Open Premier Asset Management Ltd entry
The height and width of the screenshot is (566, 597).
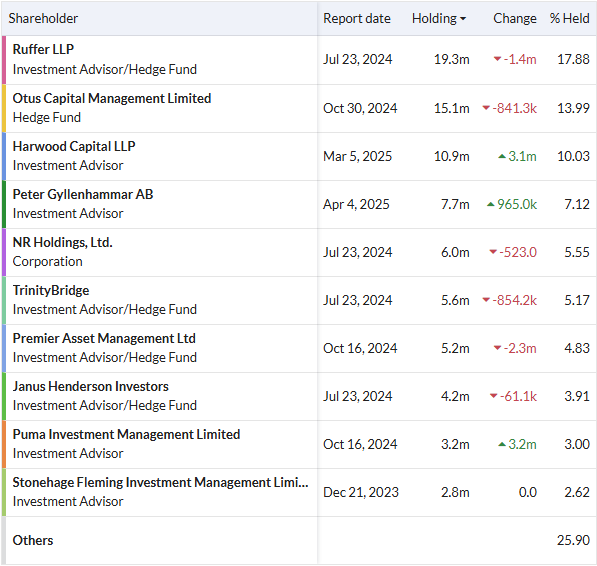pyautogui.click(x=104, y=338)
